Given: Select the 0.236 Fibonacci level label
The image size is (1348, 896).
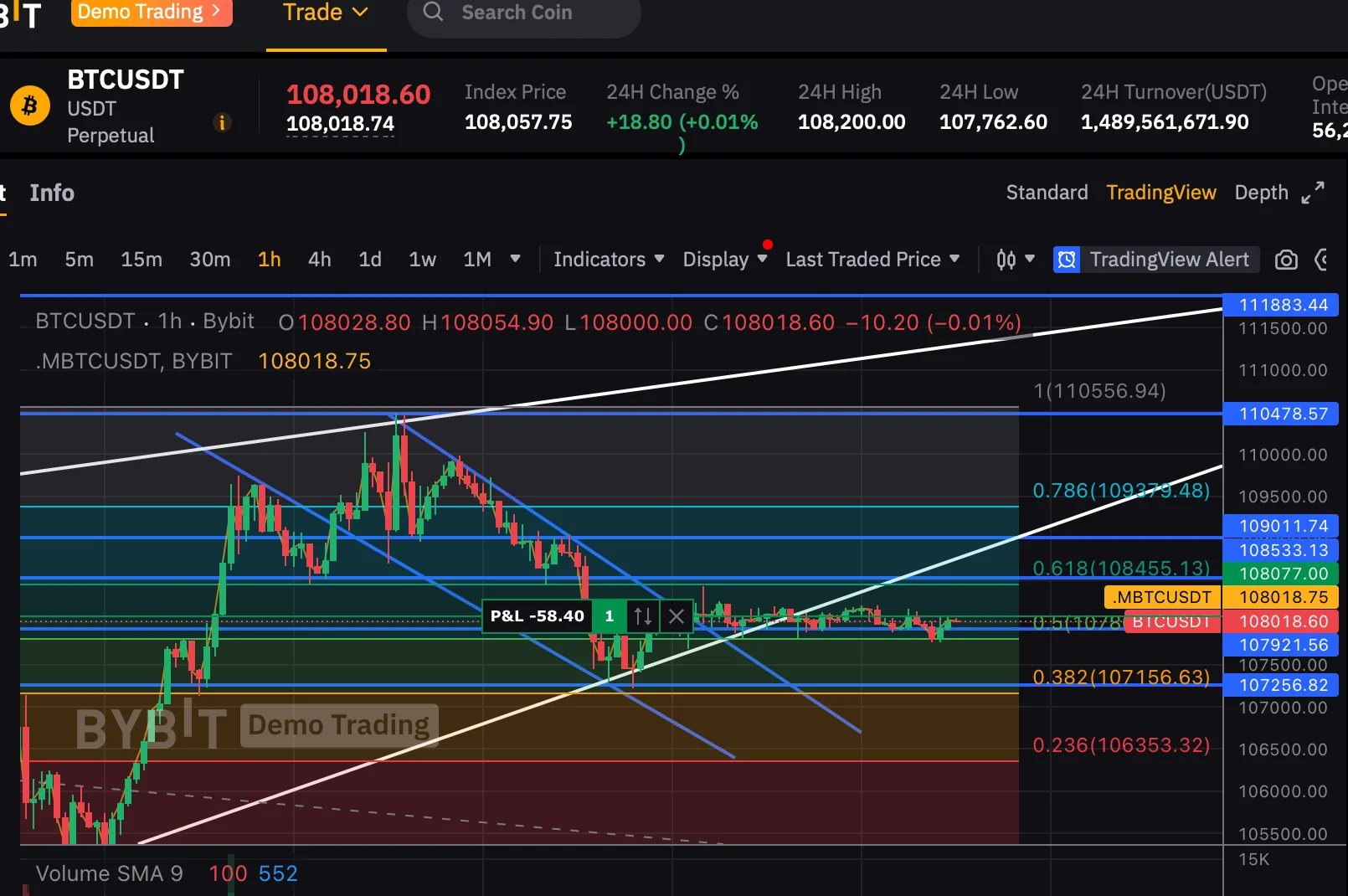Looking at the screenshot, I should click(x=1121, y=745).
